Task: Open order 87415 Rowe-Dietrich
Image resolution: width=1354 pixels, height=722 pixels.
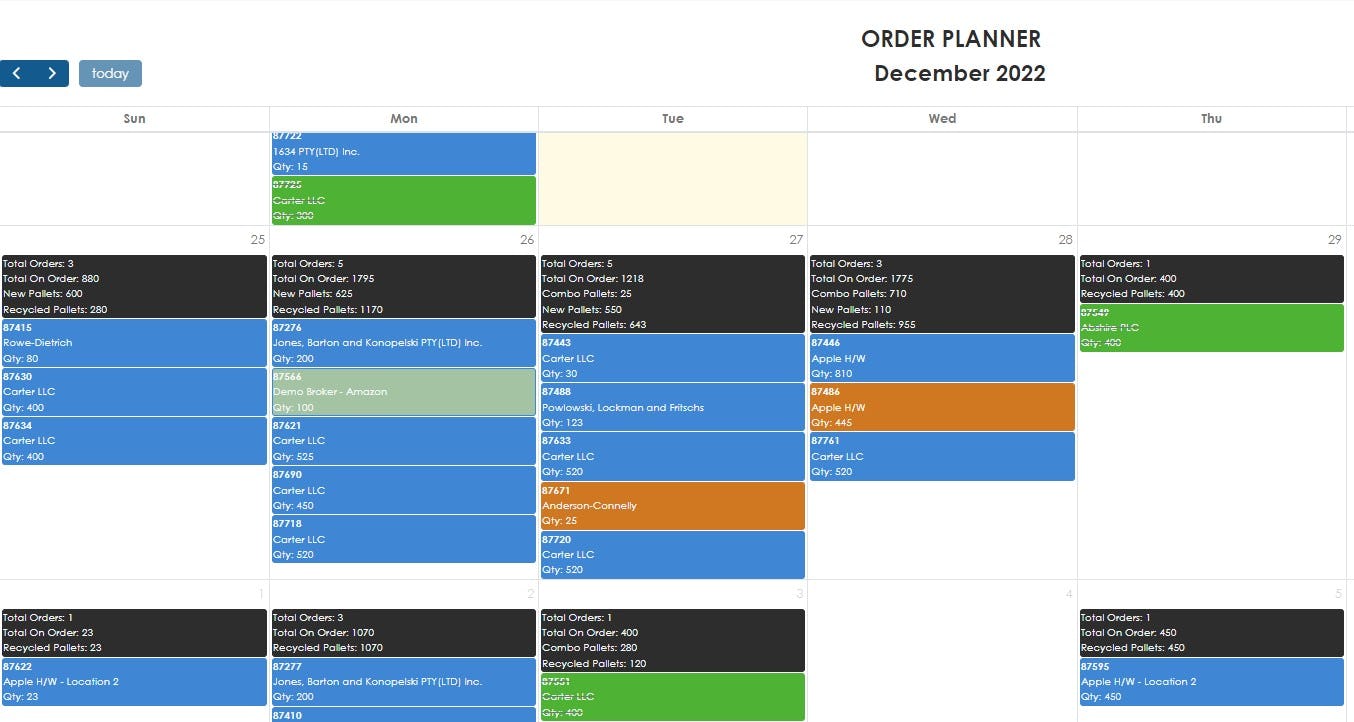Action: [134, 343]
